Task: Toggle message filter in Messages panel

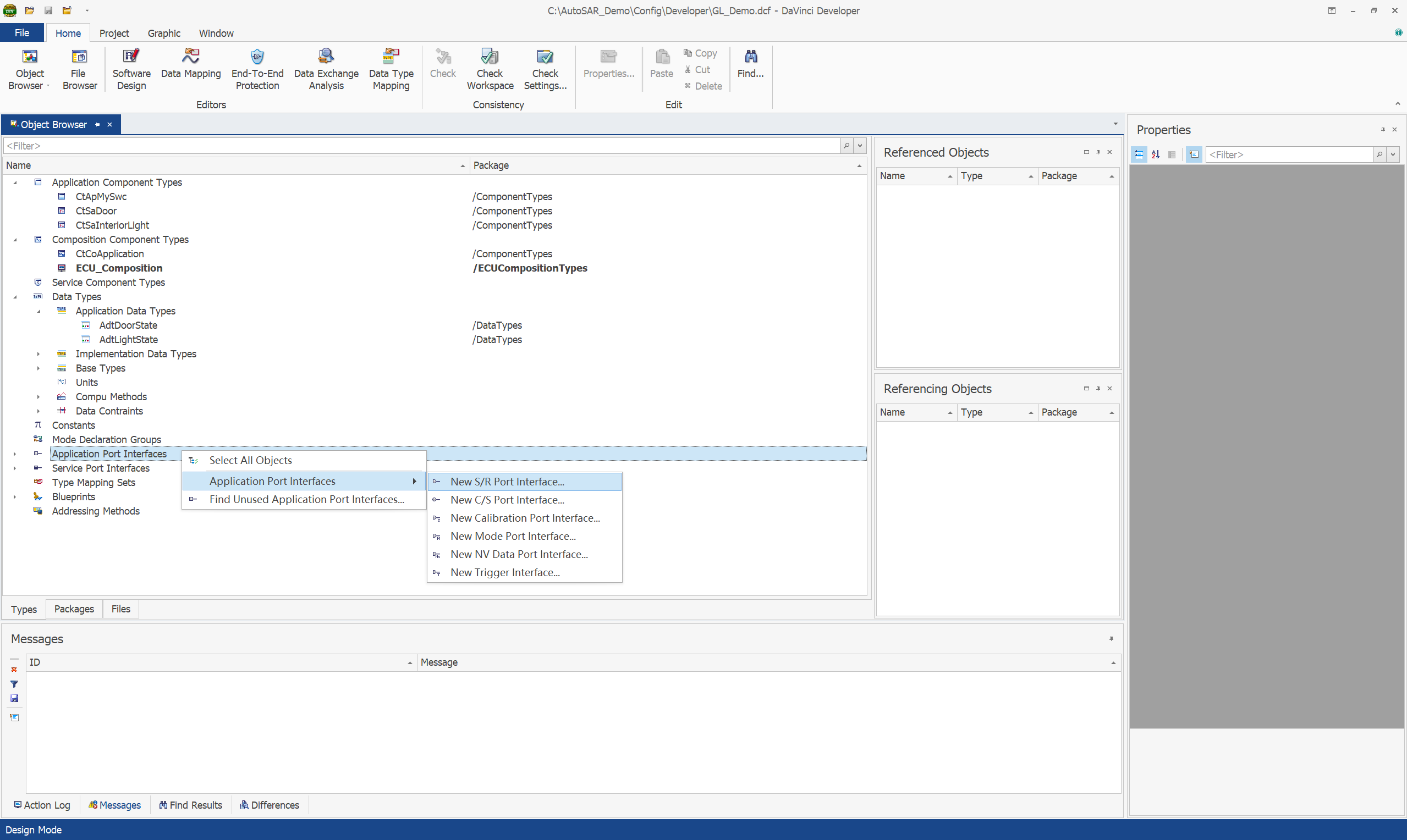Action: tap(14, 684)
